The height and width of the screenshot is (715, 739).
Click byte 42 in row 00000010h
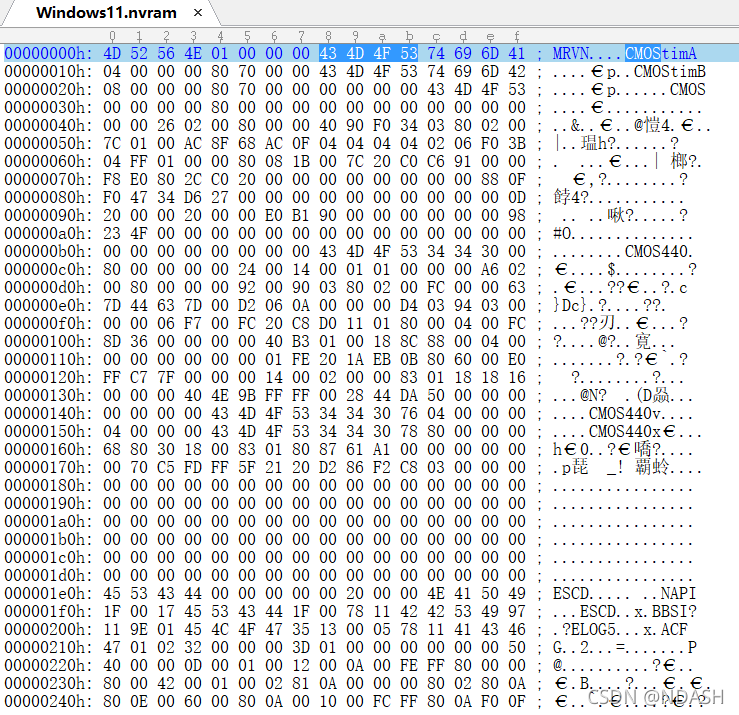517,72
